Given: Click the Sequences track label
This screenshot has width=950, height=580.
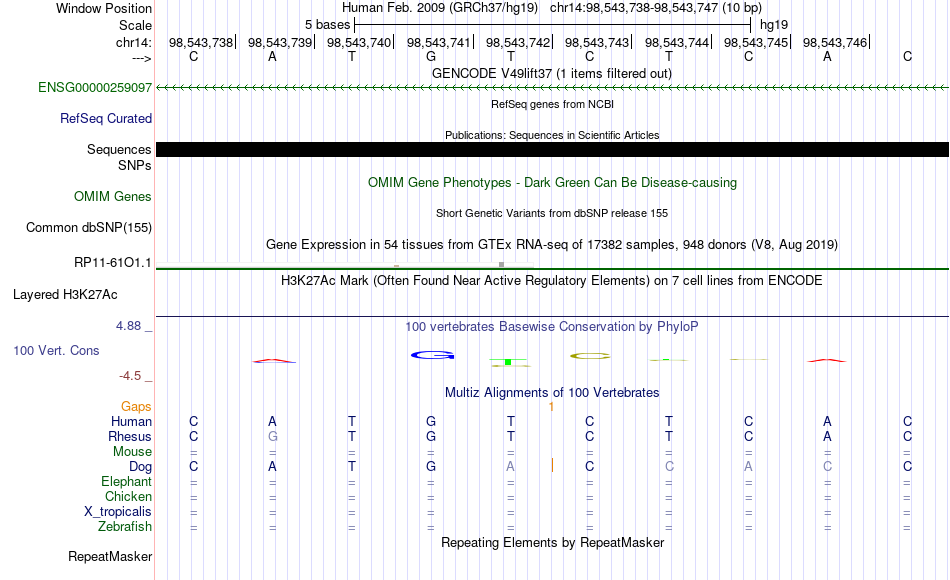Looking at the screenshot, I should [x=119, y=149].
